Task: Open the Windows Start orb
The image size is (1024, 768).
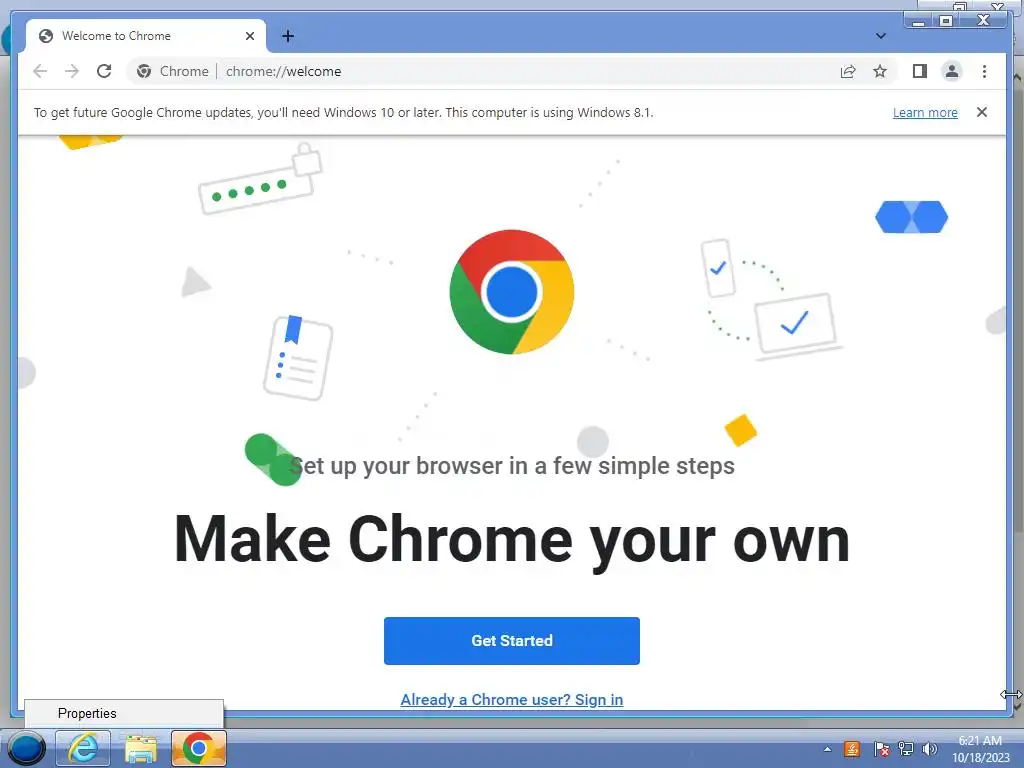Action: (x=26, y=748)
